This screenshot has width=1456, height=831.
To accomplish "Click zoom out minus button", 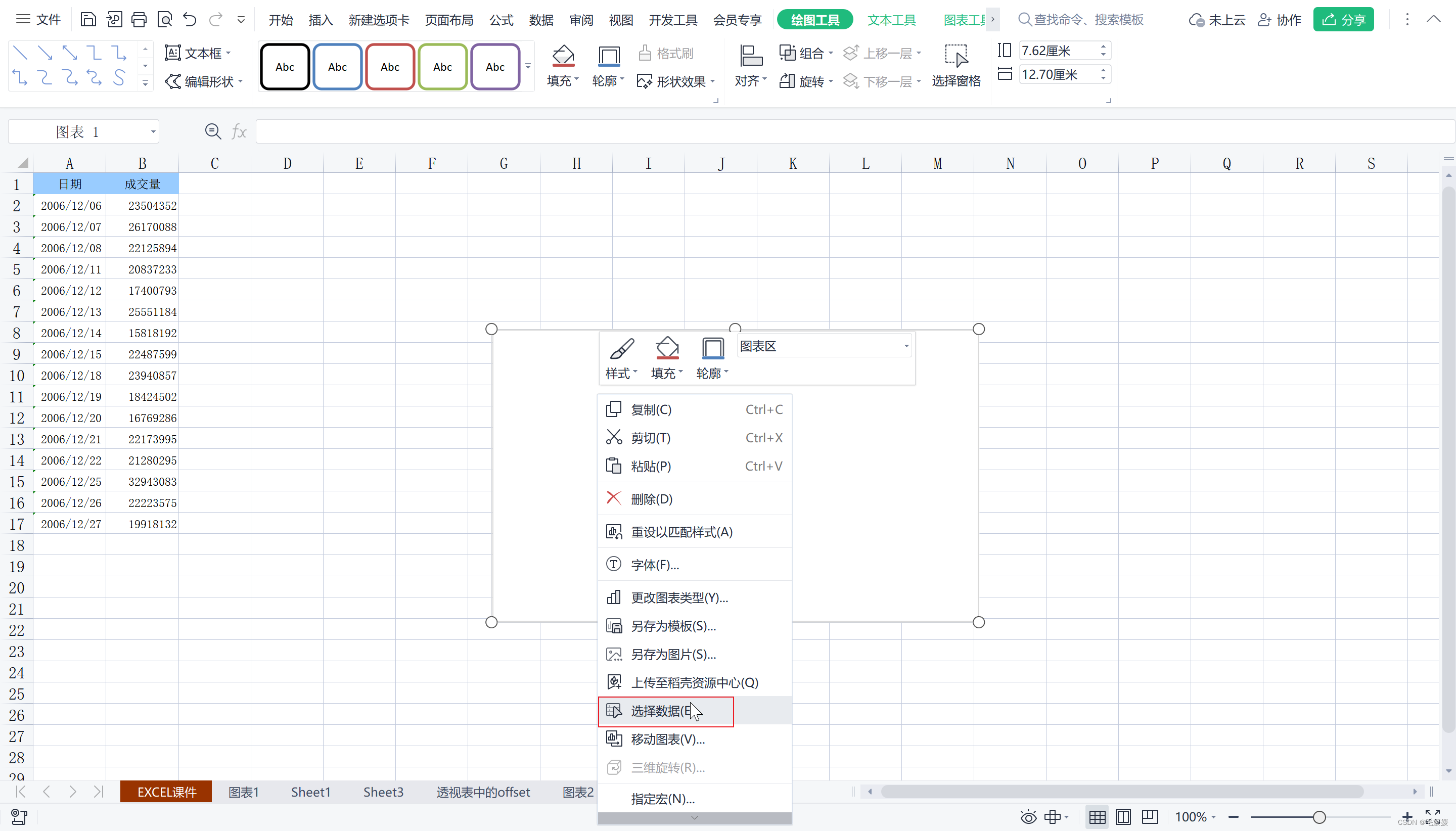I will pyautogui.click(x=1234, y=817).
